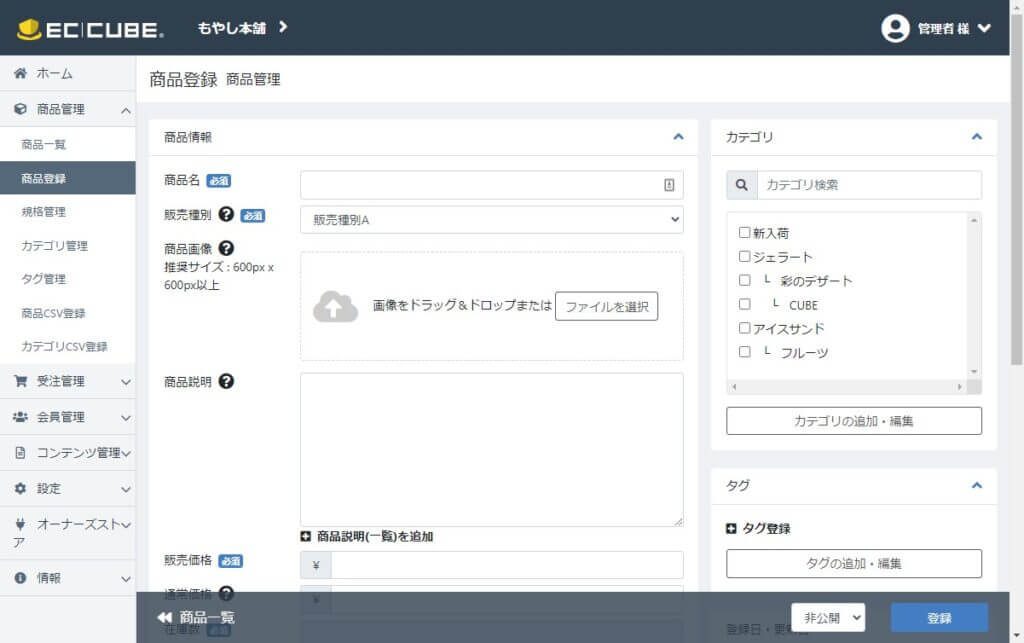Click the help icon next to 商品説明
Viewport: 1024px width, 643px height.
[226, 381]
